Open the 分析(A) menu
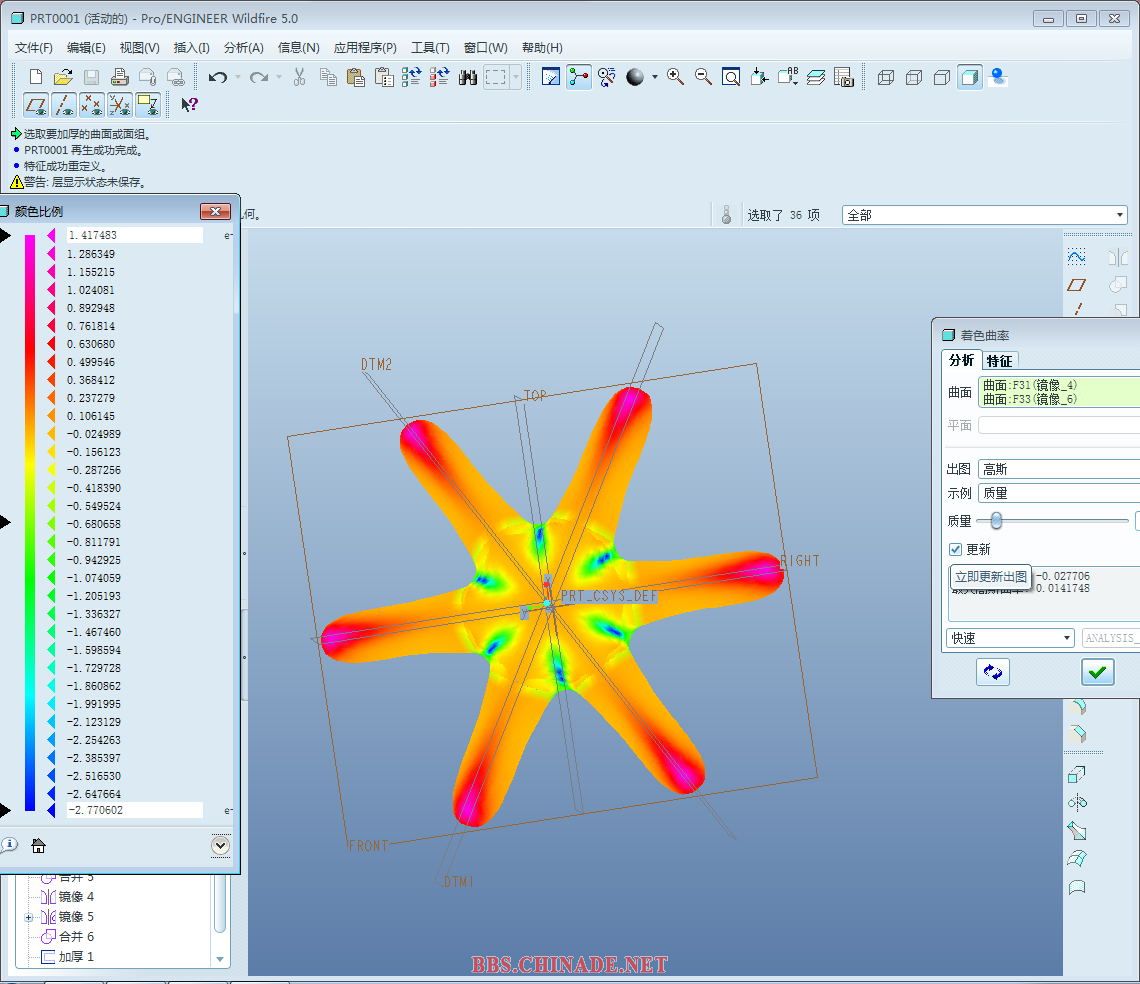 pos(243,47)
